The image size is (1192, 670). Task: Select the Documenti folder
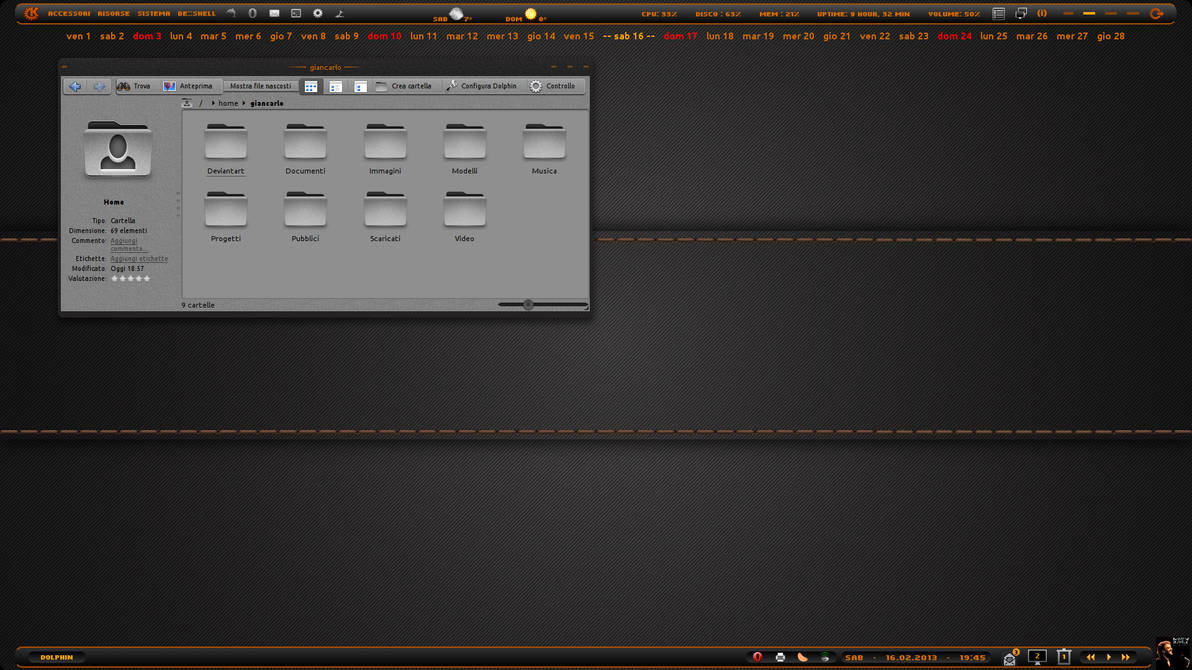pos(305,150)
